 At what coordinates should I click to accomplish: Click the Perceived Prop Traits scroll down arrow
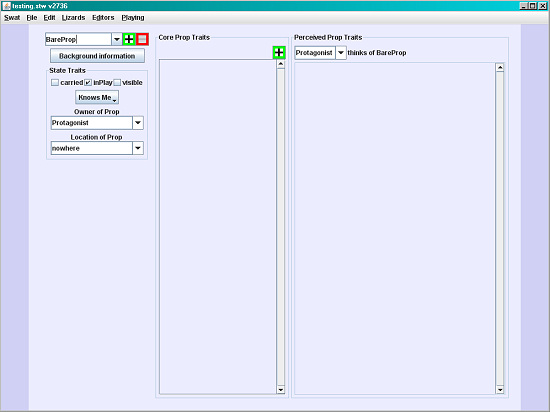[x=500, y=390]
